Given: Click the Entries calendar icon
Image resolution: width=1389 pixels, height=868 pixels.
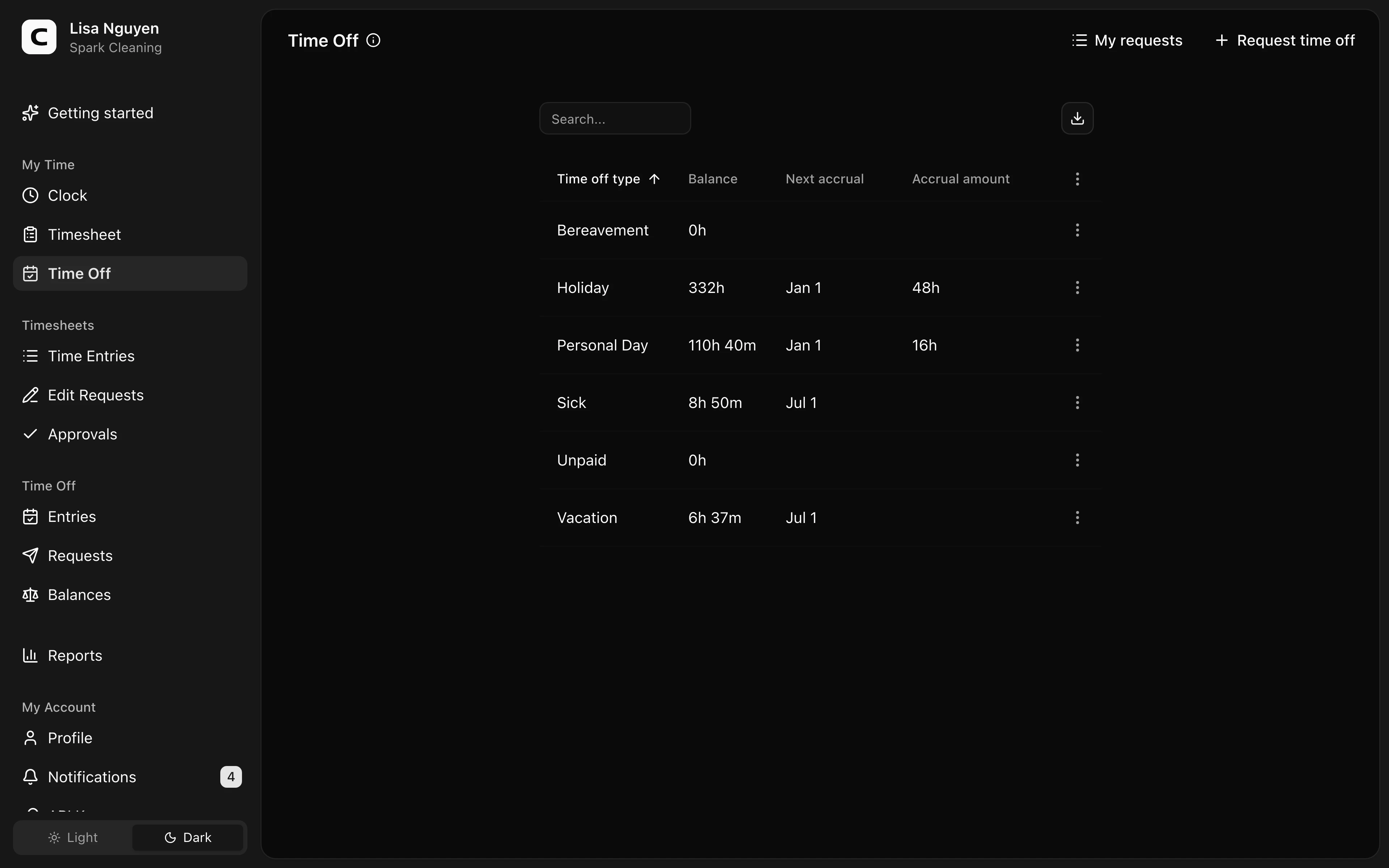Looking at the screenshot, I should (x=30, y=517).
